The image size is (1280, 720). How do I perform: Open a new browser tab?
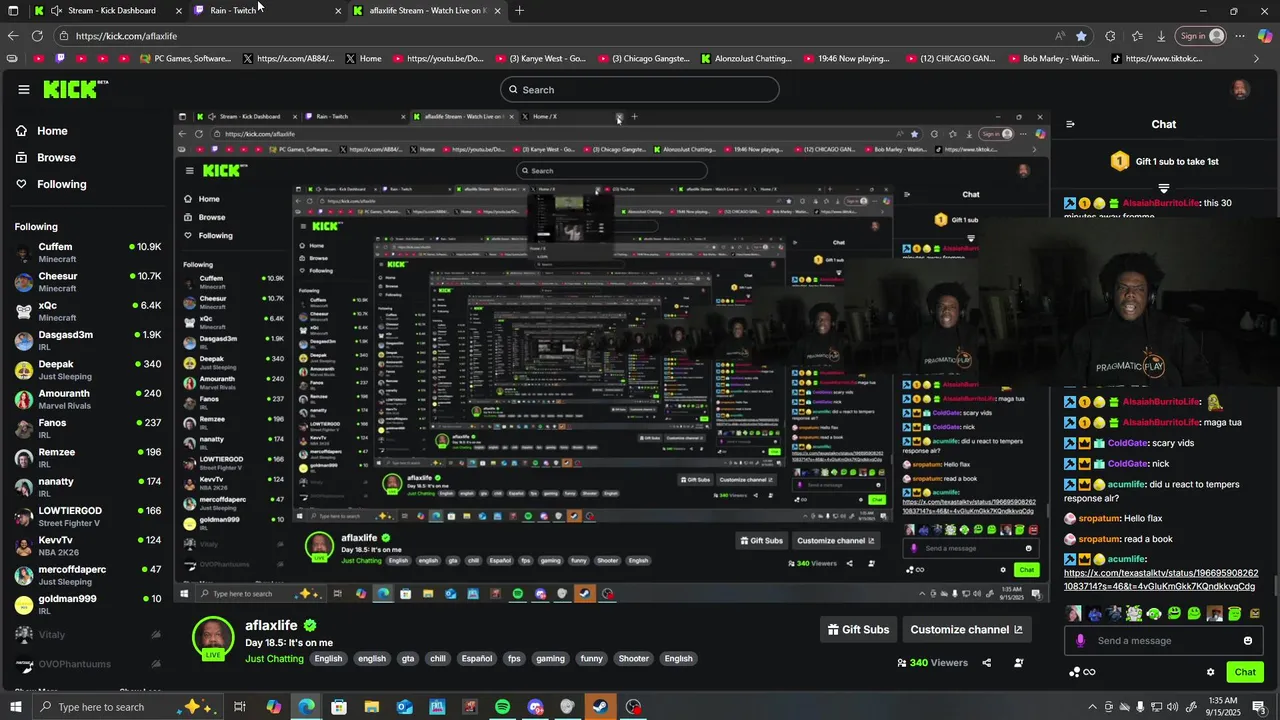click(x=519, y=11)
